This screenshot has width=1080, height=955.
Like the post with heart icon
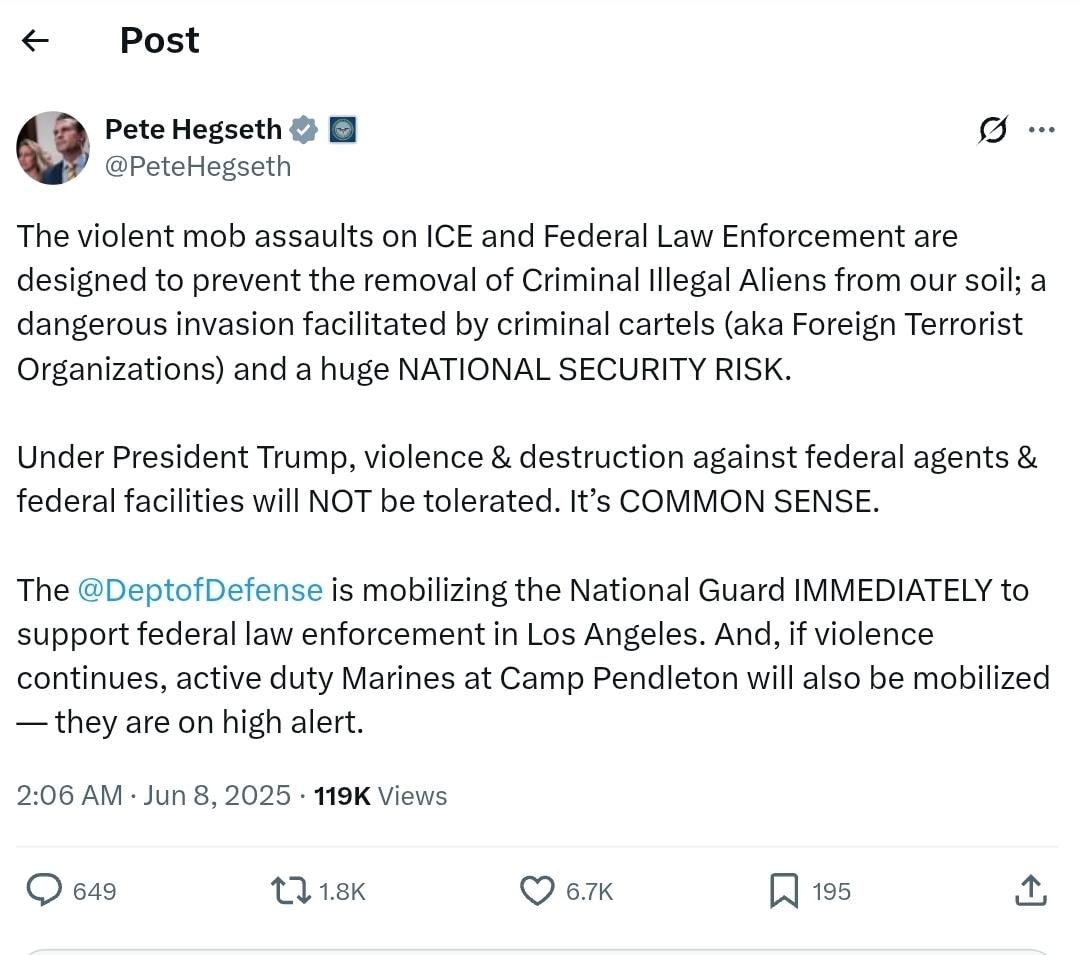click(x=538, y=890)
